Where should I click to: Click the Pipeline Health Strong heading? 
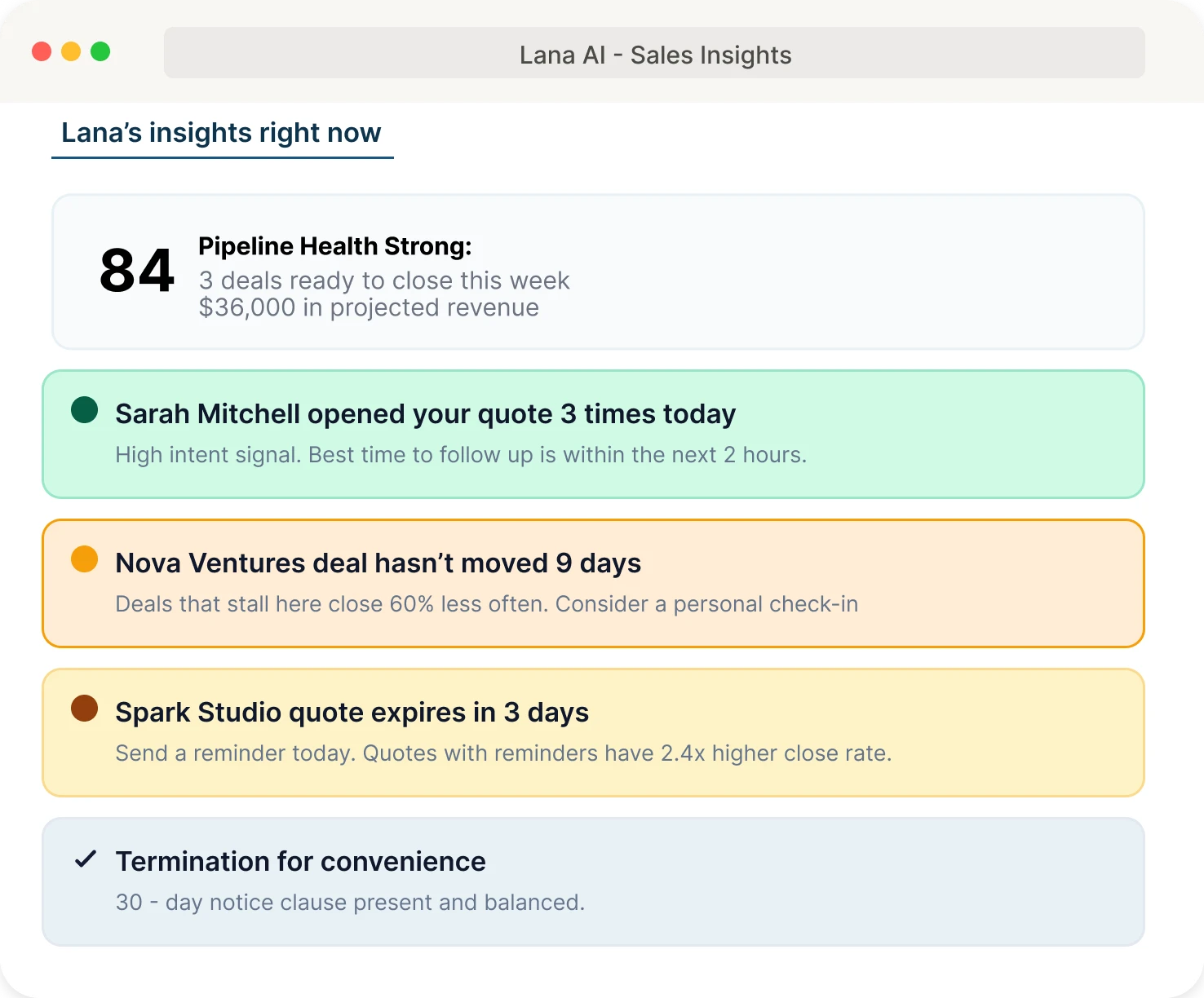coord(334,246)
